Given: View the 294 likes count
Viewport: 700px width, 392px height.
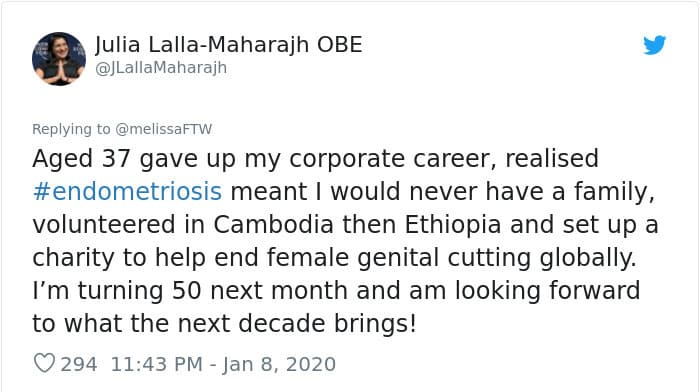Looking at the screenshot, I should [x=79, y=364].
